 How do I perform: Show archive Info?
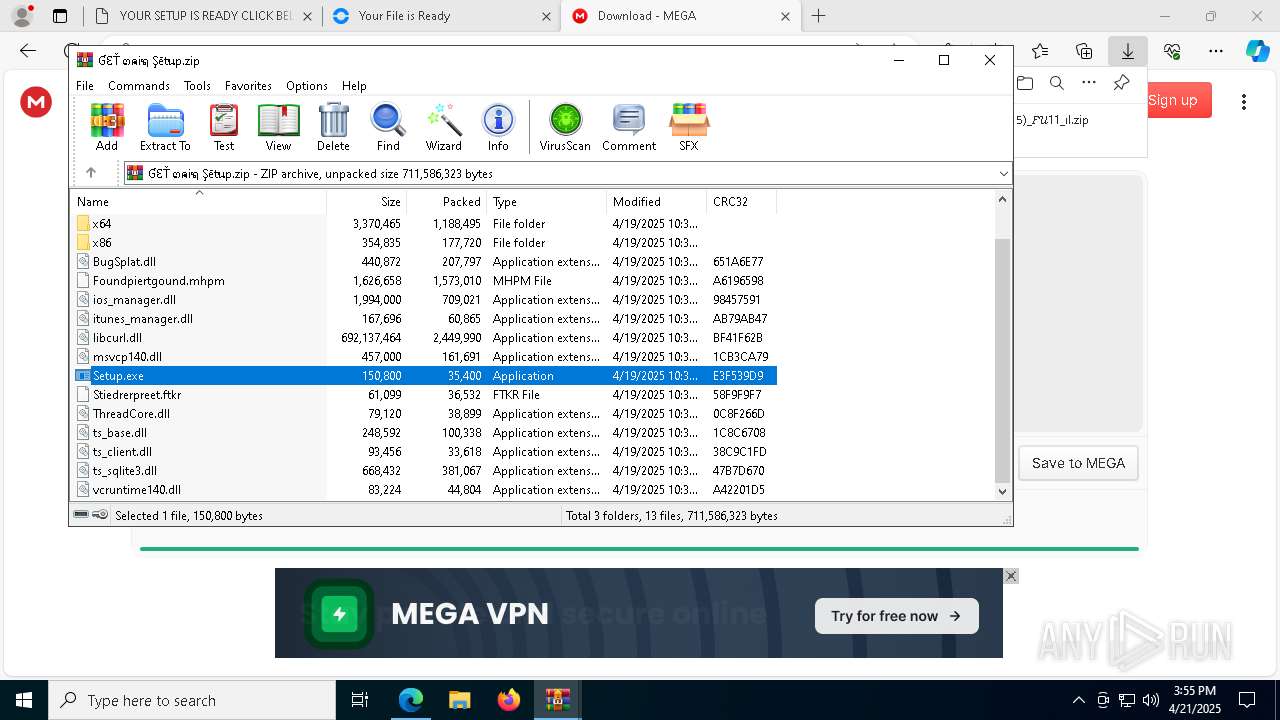pyautogui.click(x=498, y=128)
